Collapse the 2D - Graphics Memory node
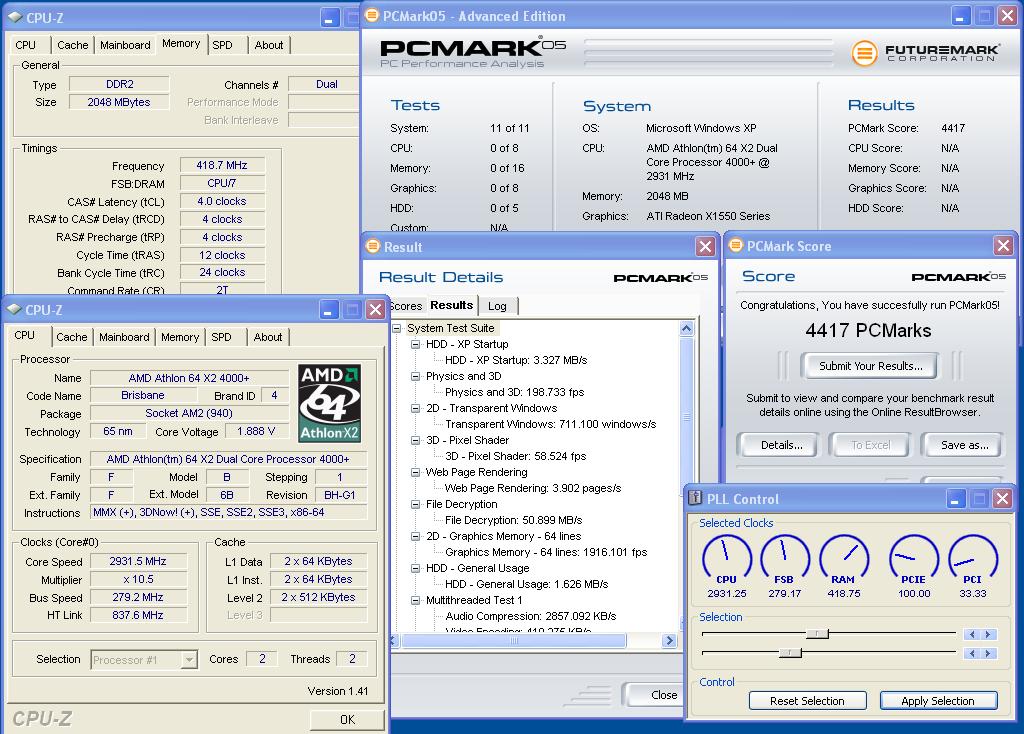This screenshot has width=1024, height=734. [415, 536]
